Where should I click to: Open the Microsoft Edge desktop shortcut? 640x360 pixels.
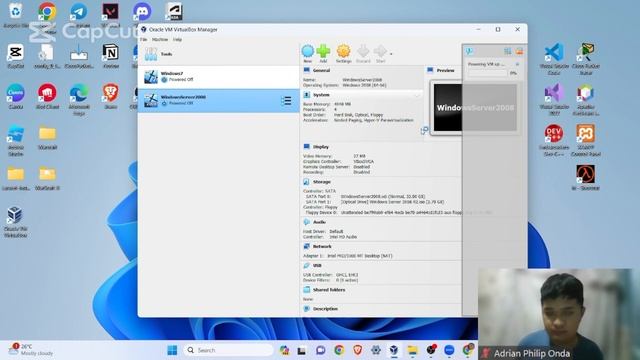[78, 100]
